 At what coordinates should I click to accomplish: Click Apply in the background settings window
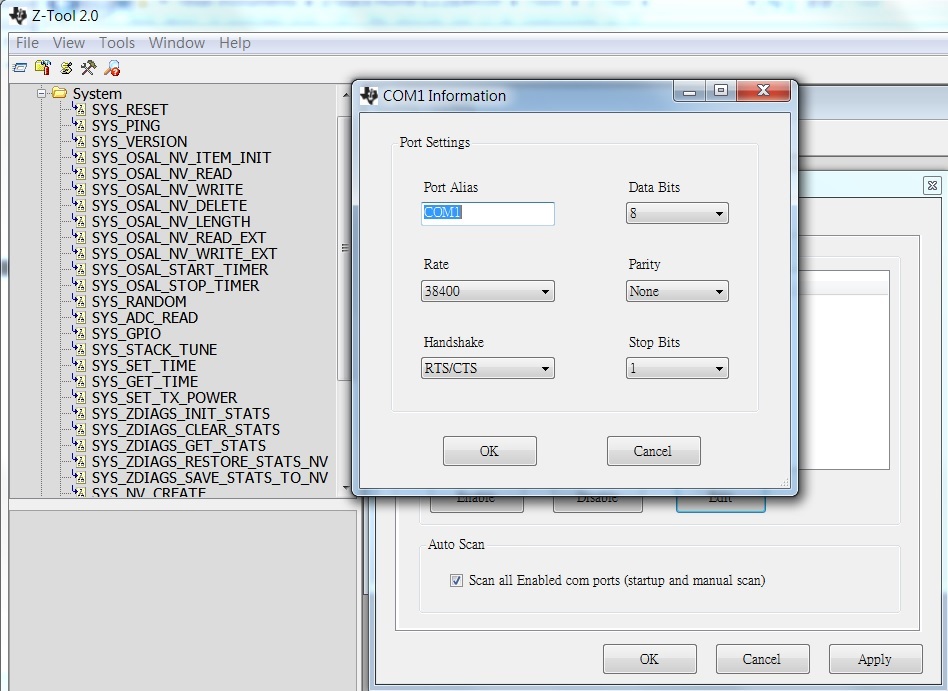875,659
